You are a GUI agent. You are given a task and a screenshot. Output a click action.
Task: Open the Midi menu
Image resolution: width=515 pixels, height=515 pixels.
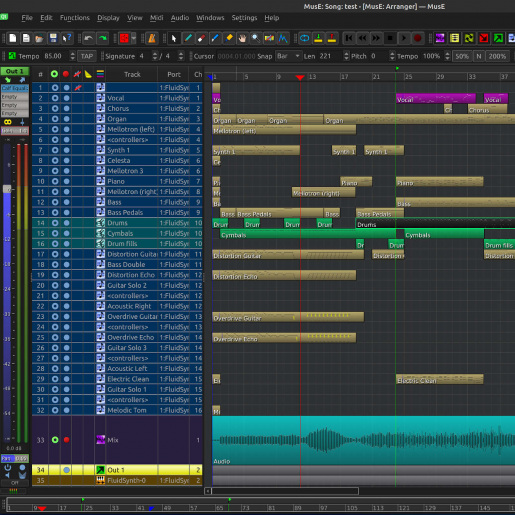pos(156,18)
